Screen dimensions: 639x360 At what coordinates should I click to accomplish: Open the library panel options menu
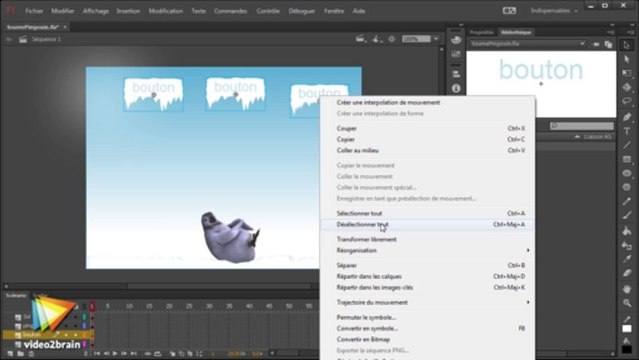[610, 32]
